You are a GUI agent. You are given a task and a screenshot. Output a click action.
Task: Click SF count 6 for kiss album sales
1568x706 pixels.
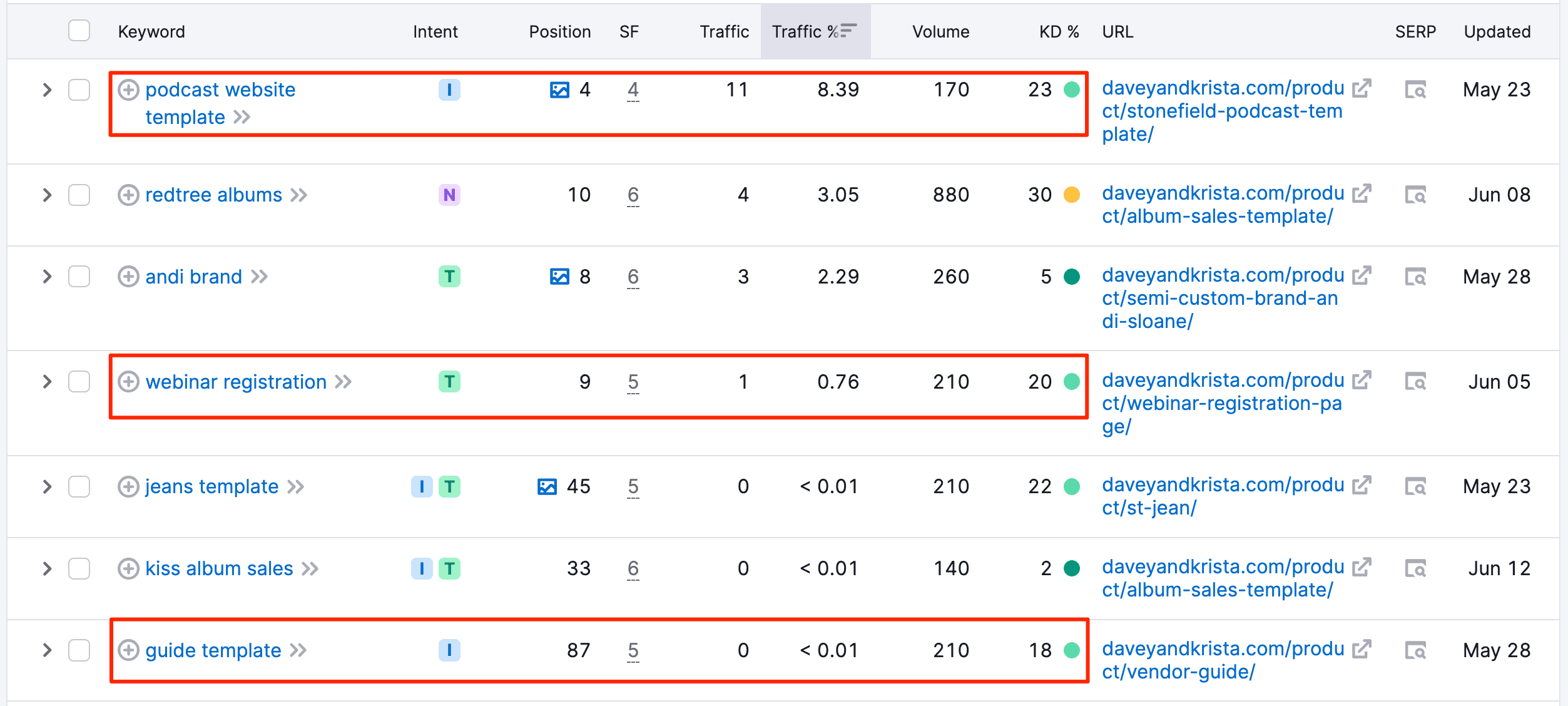click(x=633, y=569)
